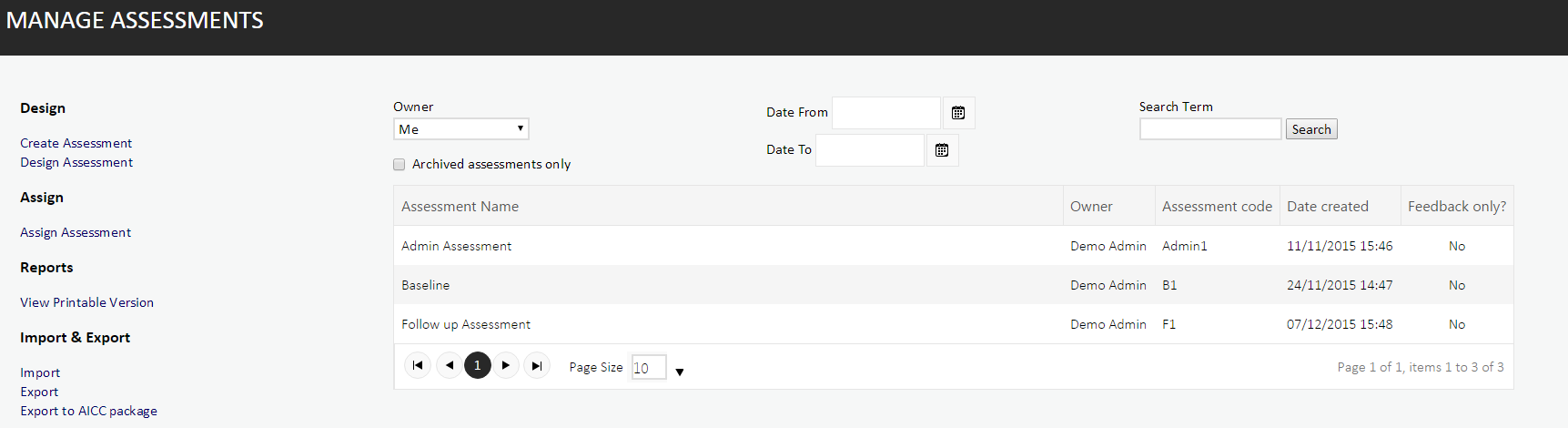1568x428 pixels.
Task: Open the Owner dropdown
Action: (x=461, y=129)
